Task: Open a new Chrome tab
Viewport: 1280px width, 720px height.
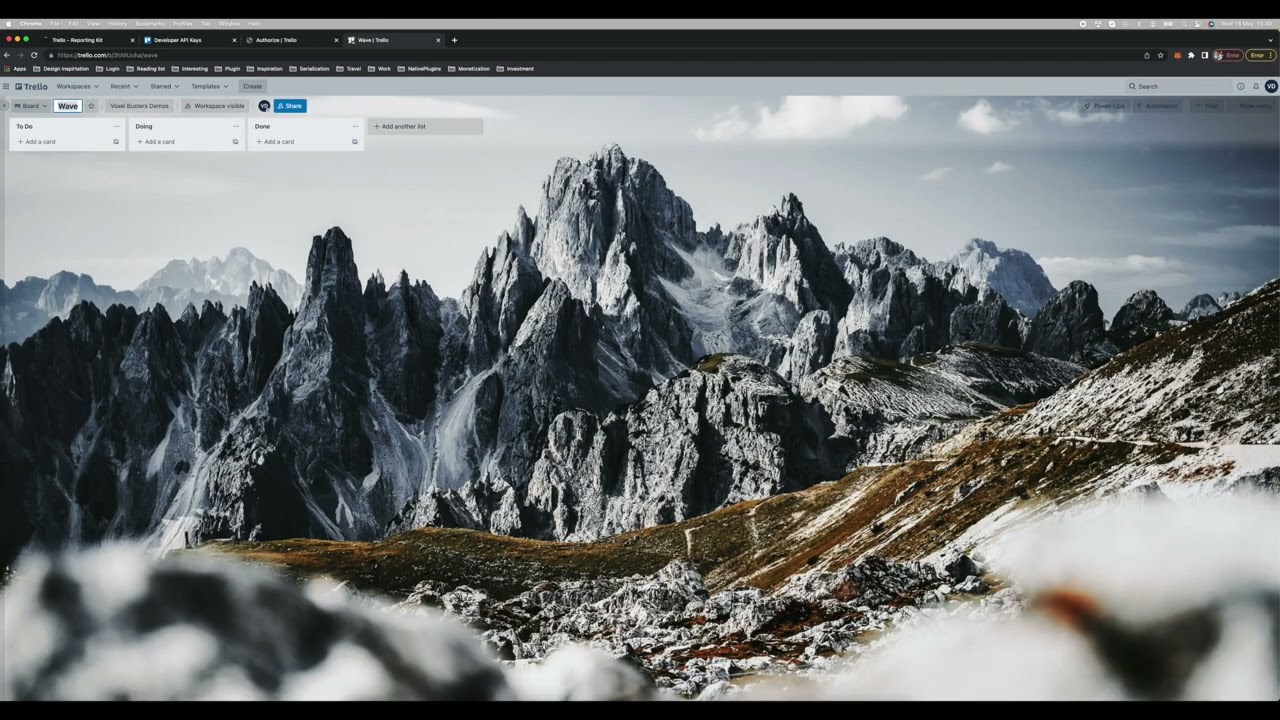Action: (454, 40)
